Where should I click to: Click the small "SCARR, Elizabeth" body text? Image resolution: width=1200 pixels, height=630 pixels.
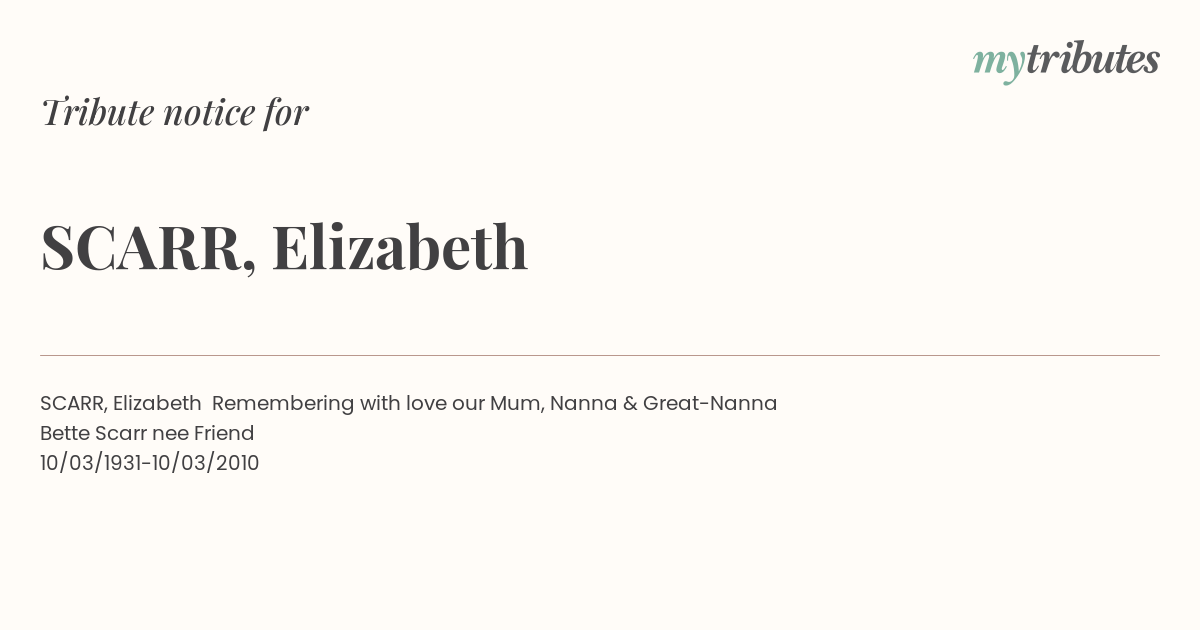pos(121,403)
